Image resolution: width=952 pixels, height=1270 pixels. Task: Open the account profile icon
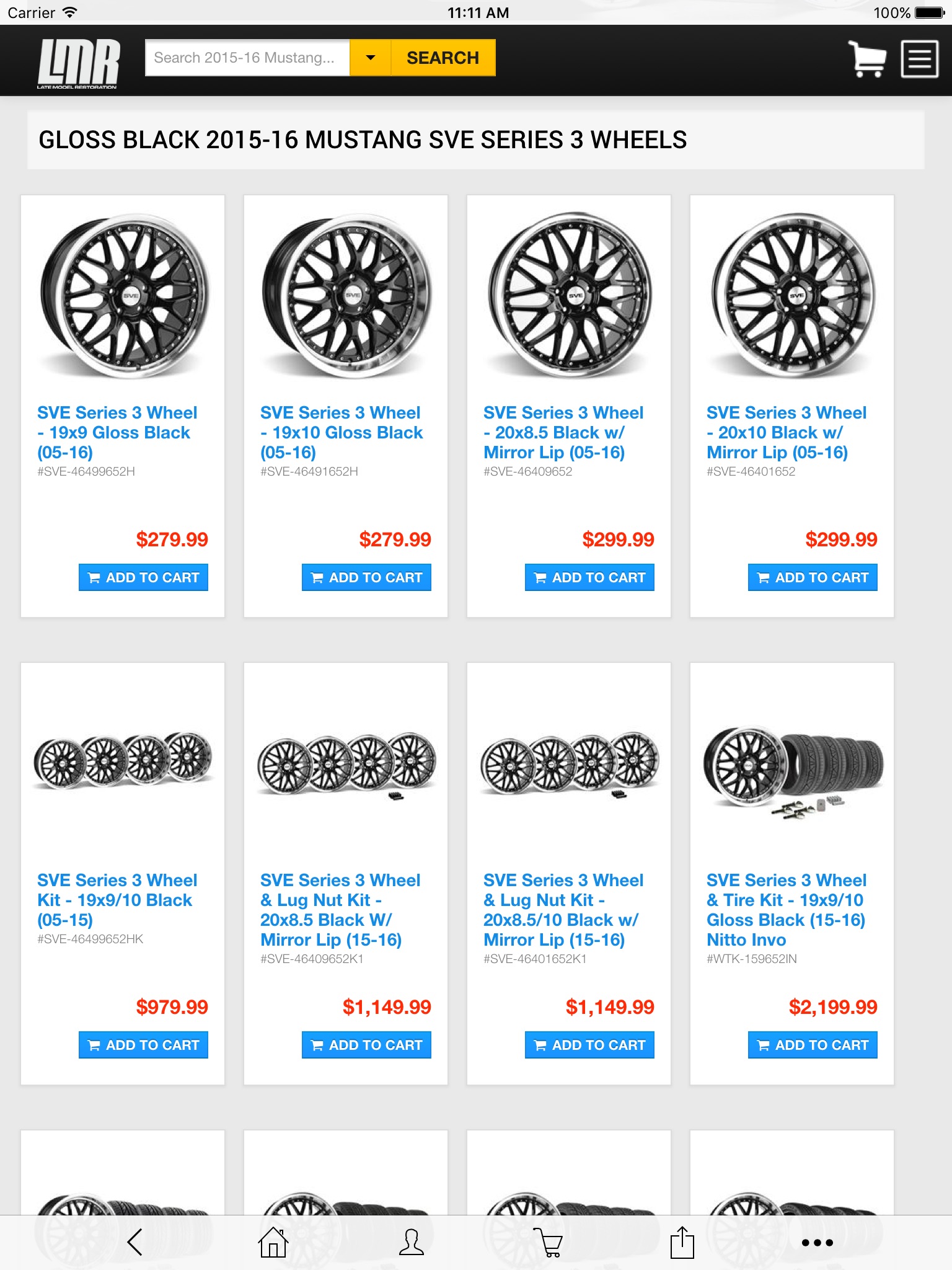coord(412,1242)
